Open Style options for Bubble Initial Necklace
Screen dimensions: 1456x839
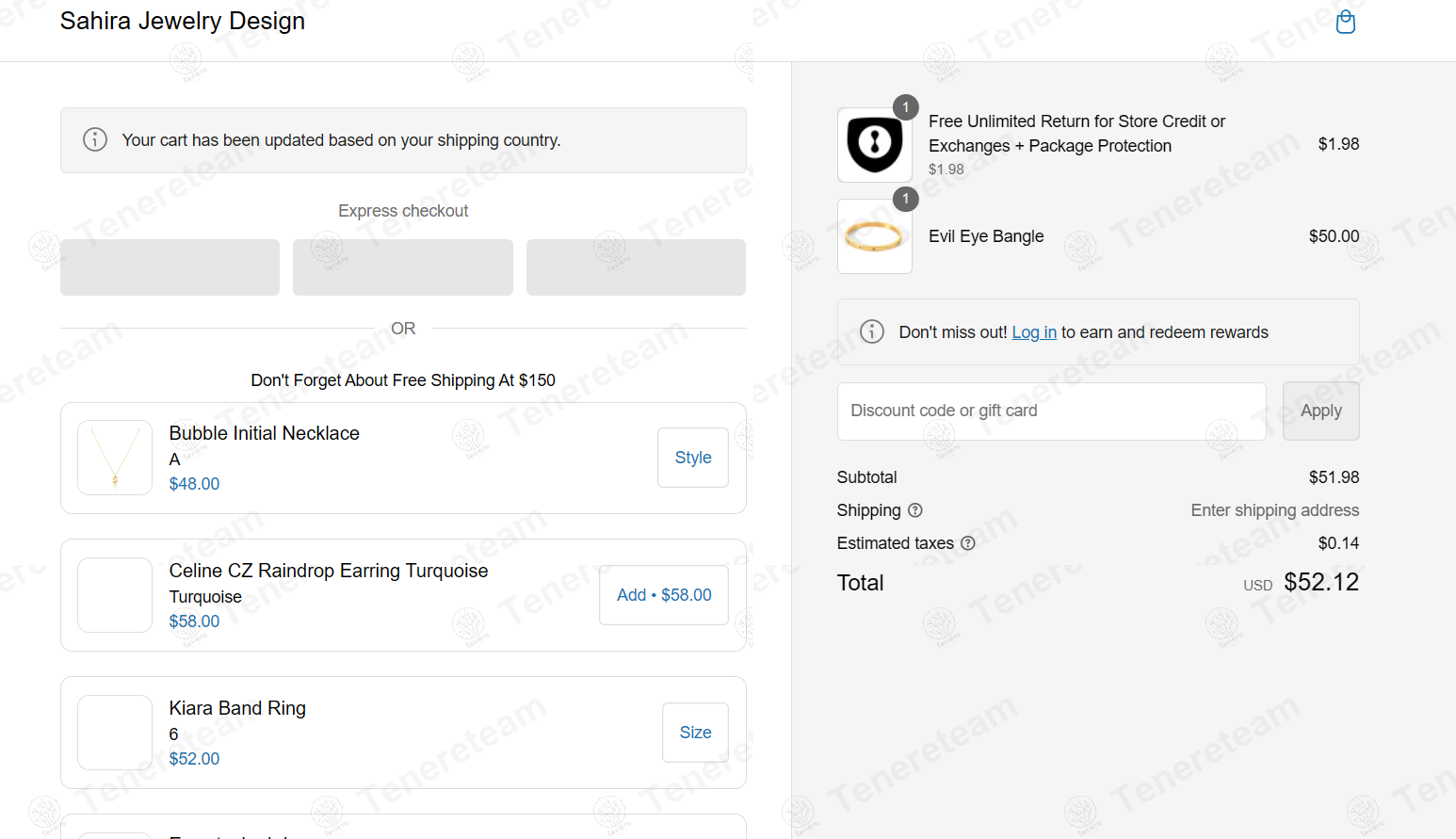693,458
